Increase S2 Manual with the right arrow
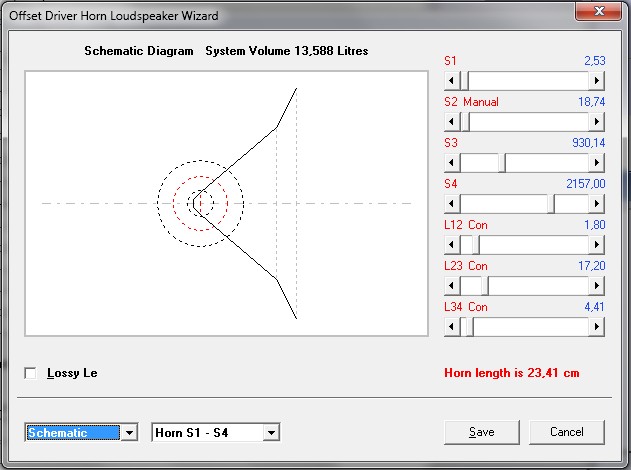Image resolution: width=631 pixels, height=470 pixels. pyautogui.click(x=596, y=122)
